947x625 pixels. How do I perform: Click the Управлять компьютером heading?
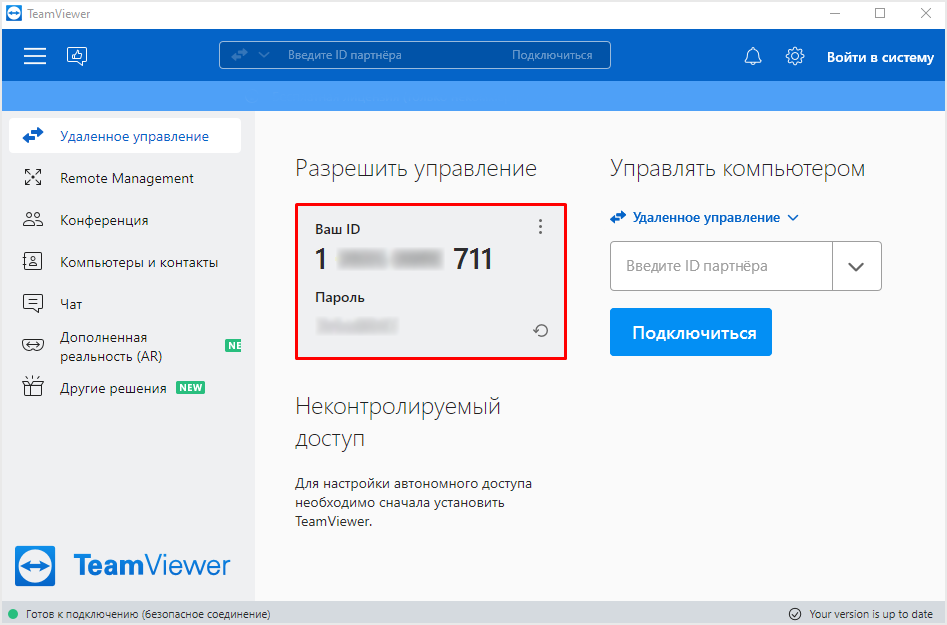[737, 168]
